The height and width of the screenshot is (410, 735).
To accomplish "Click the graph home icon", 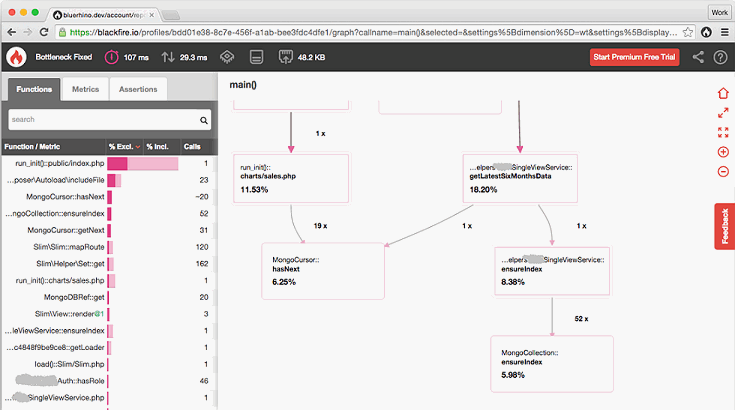I will [x=723, y=93].
